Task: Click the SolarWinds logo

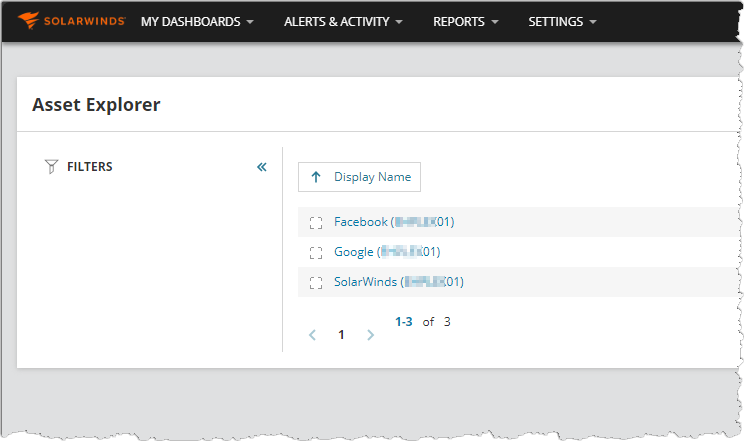Action: coord(71,20)
